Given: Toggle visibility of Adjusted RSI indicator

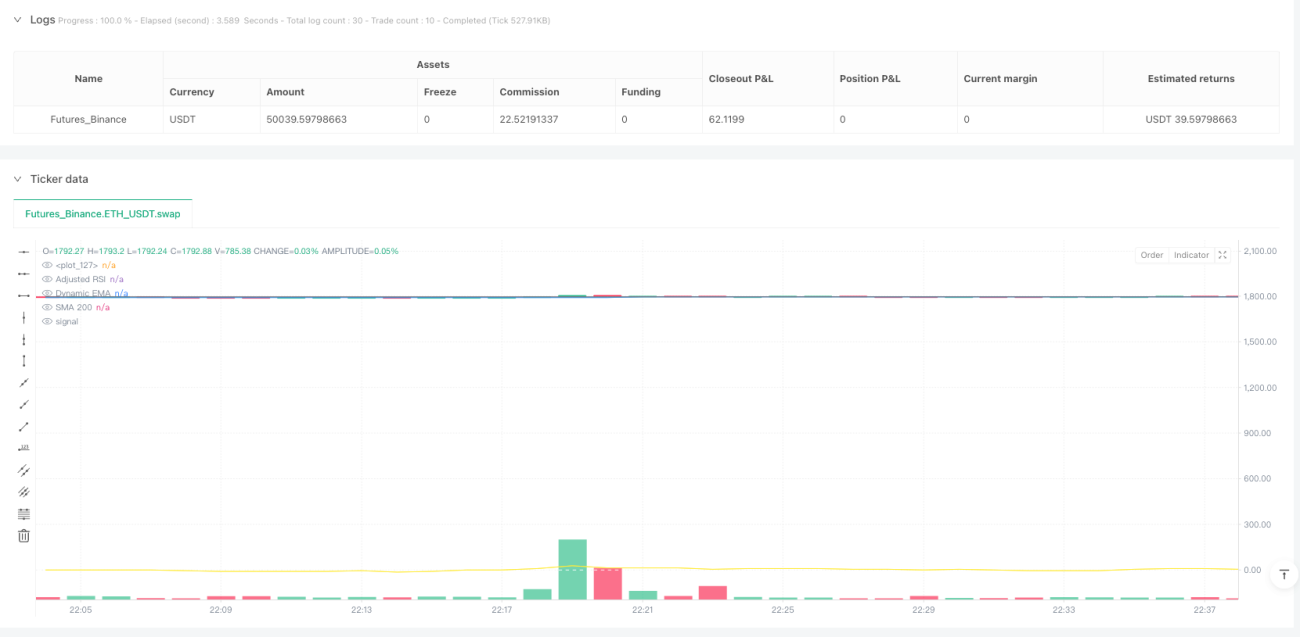Looking at the screenshot, I should tap(47, 279).
